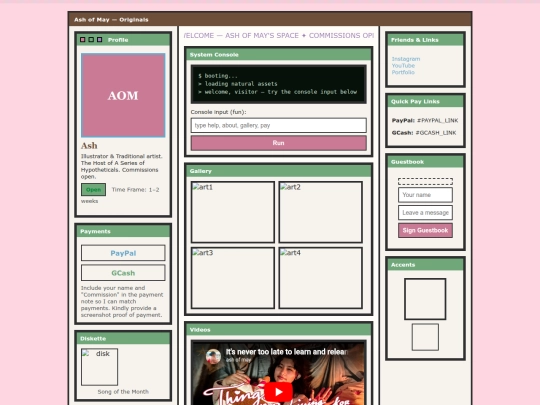Image resolution: width=540 pixels, height=405 pixels.
Task: Click the smaller accent box
Action: coord(425,337)
